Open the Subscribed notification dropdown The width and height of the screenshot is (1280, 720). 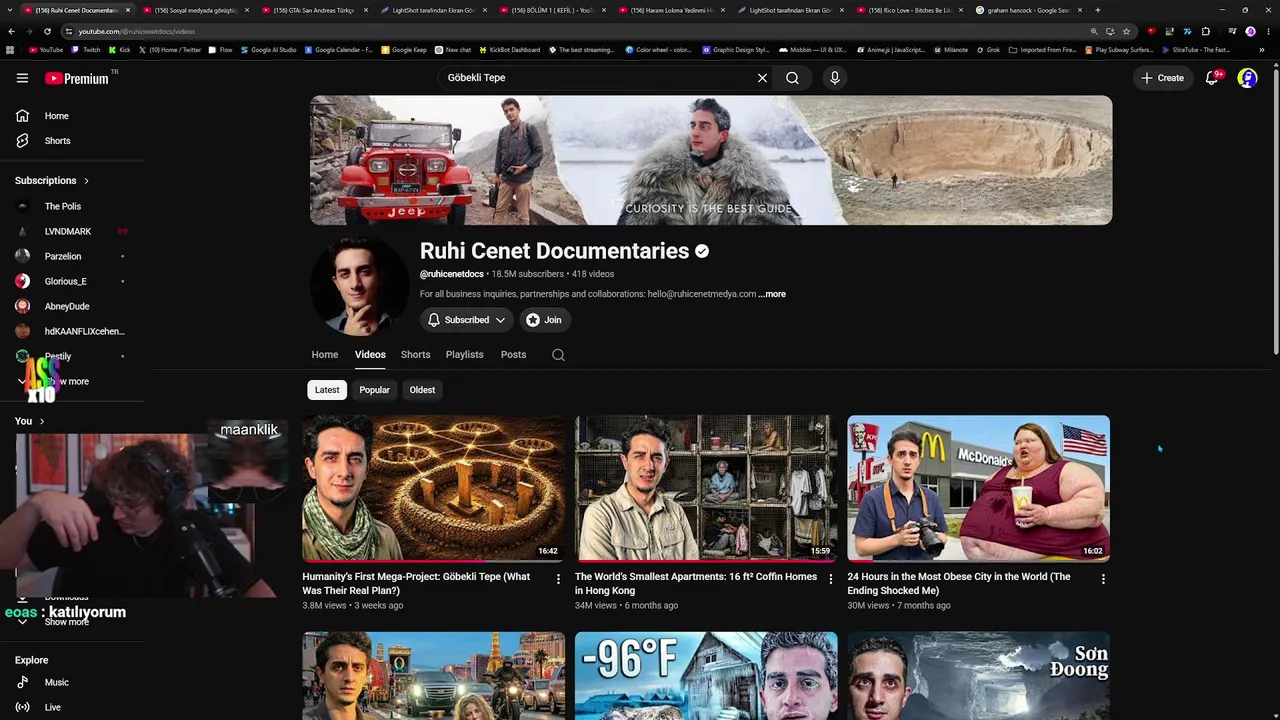pyautogui.click(x=466, y=320)
